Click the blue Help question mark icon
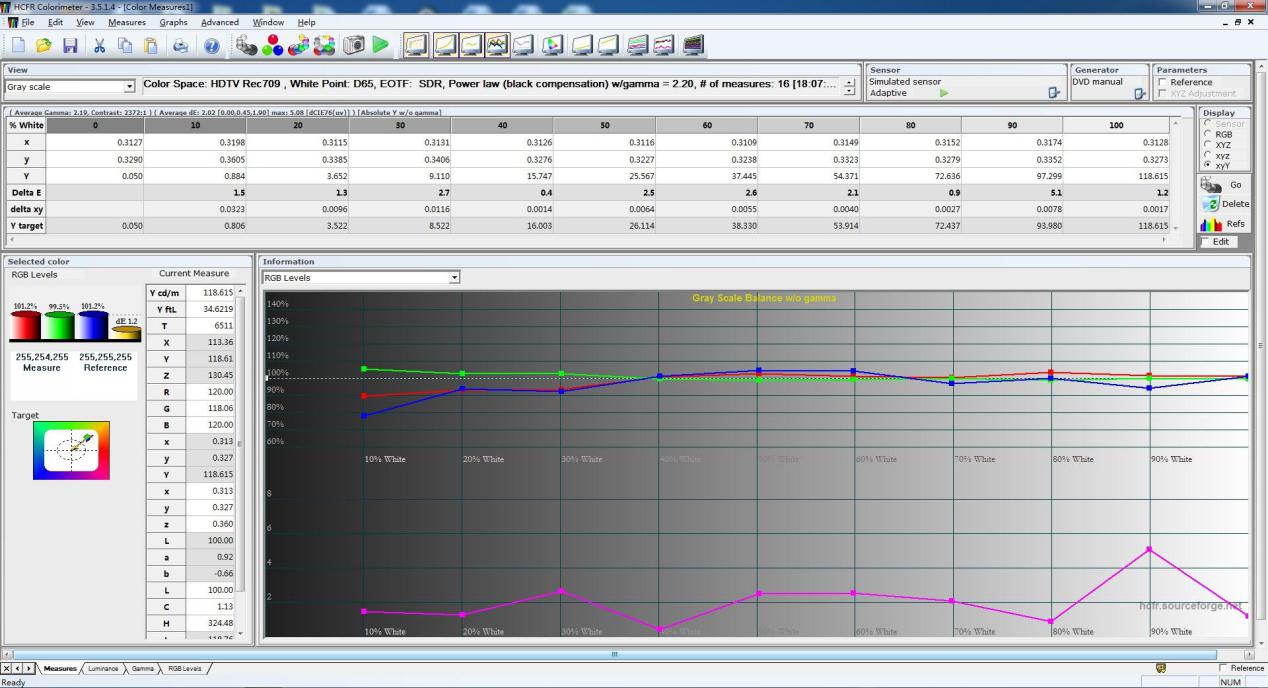1268x688 pixels. pos(211,45)
